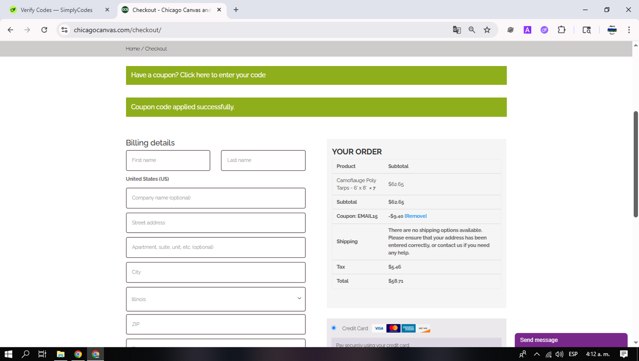
Task: Click the Discover card logo
Action: tap(423, 329)
